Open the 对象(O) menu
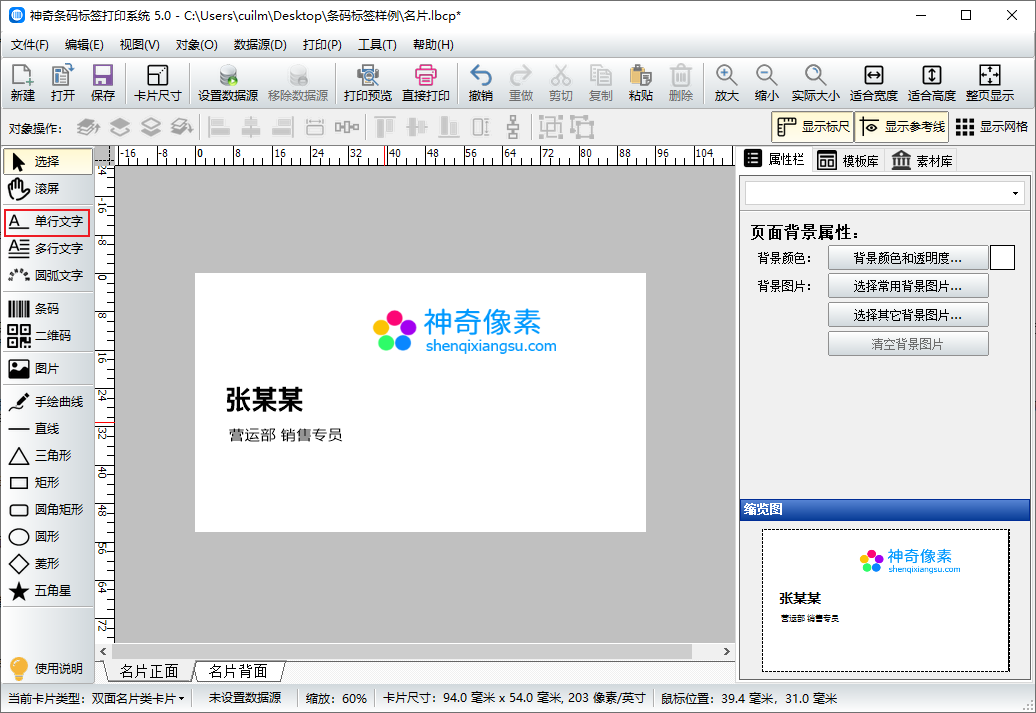 point(196,45)
